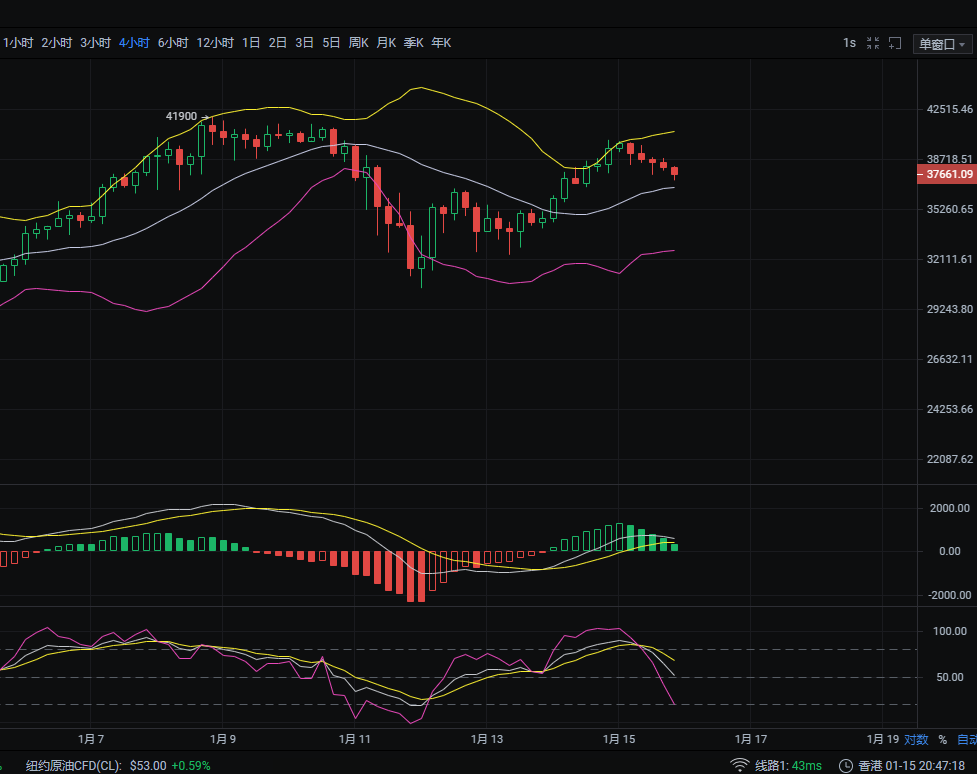The image size is (977, 774).
Task: Click the 1s refresh interval button
Action: [x=849, y=43]
